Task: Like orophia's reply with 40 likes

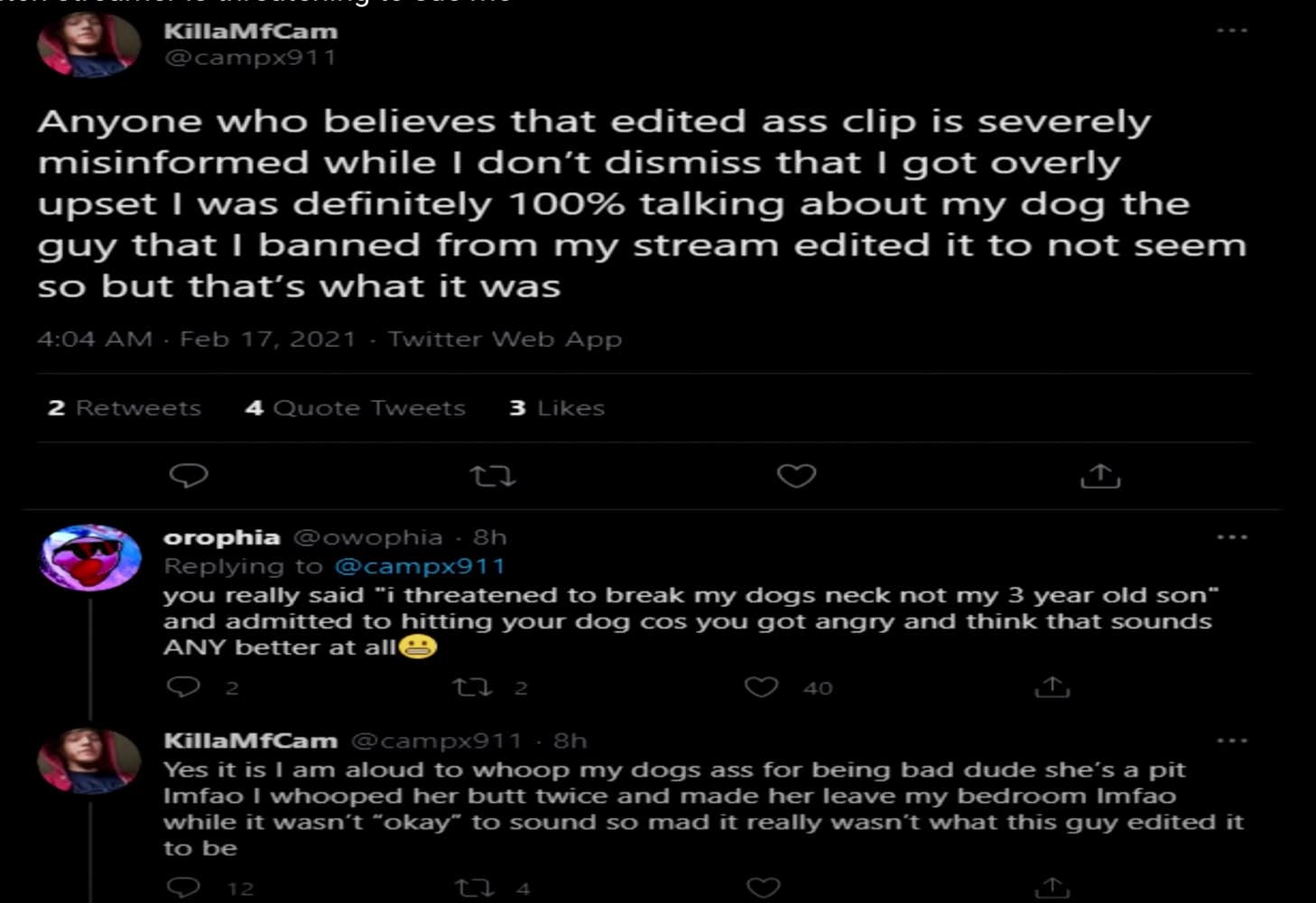Action: point(761,688)
